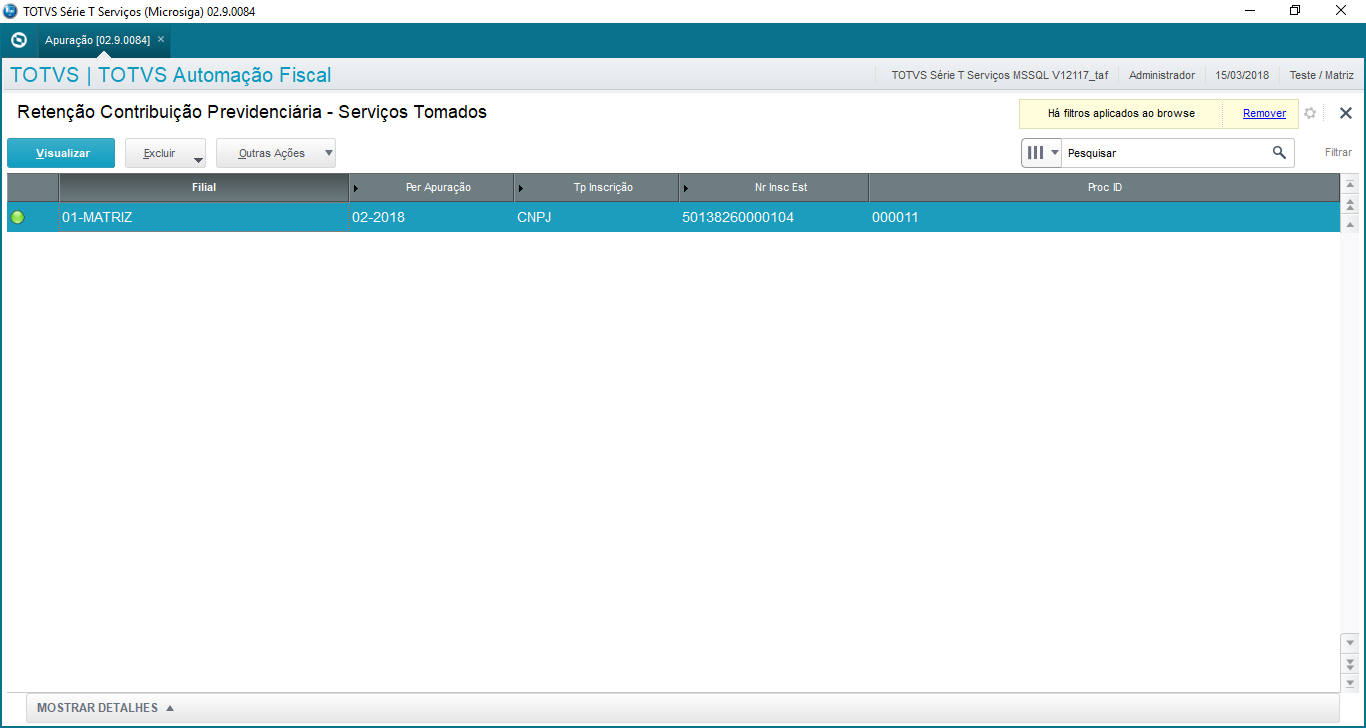Click the TOTVS Série T Serviços MSSQL V12117_taf label
Image resolution: width=1366 pixels, height=728 pixels.
(x=1000, y=75)
